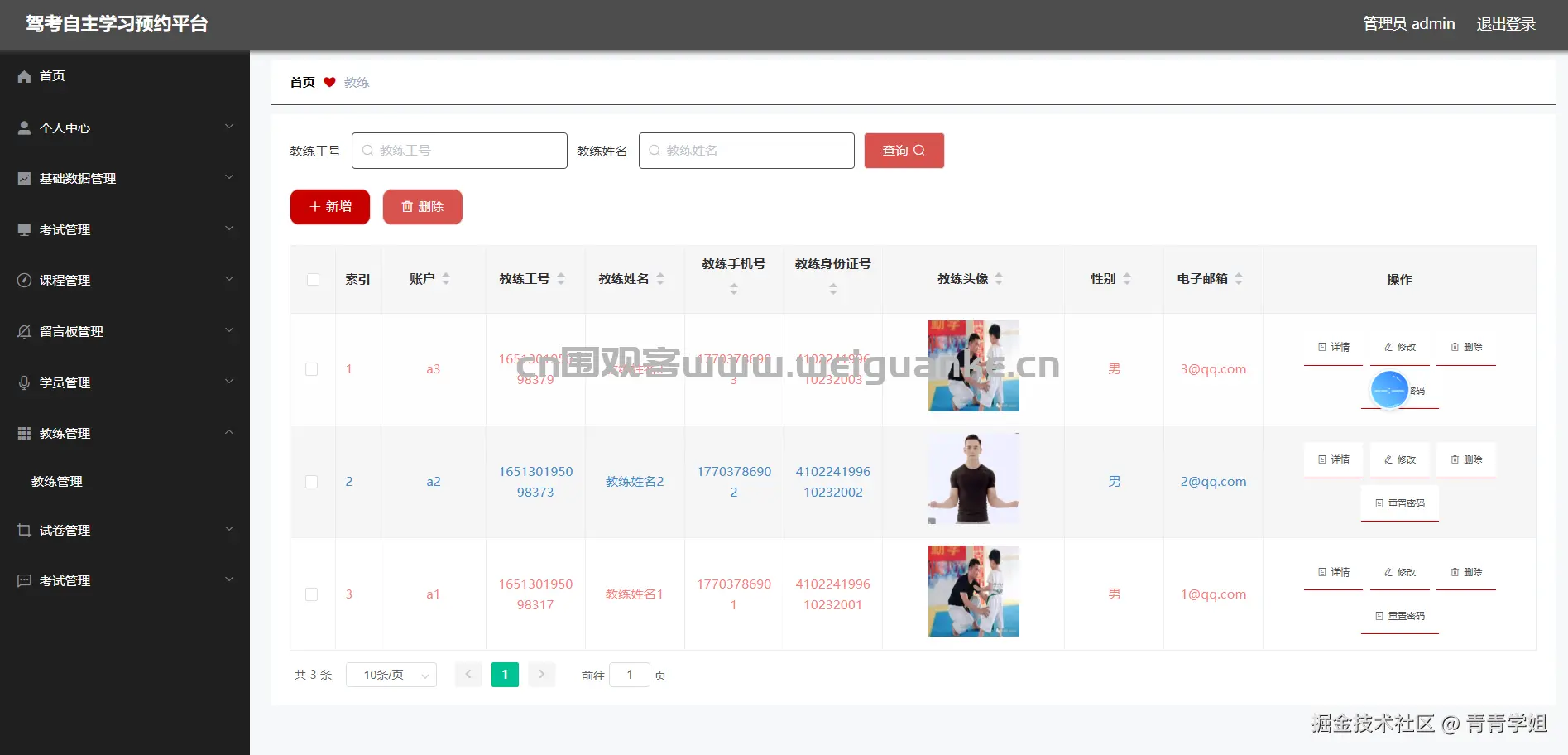Click the grid icon next to sidebar 教练管理 parent
This screenshot has width=1568, height=755.
click(x=24, y=433)
